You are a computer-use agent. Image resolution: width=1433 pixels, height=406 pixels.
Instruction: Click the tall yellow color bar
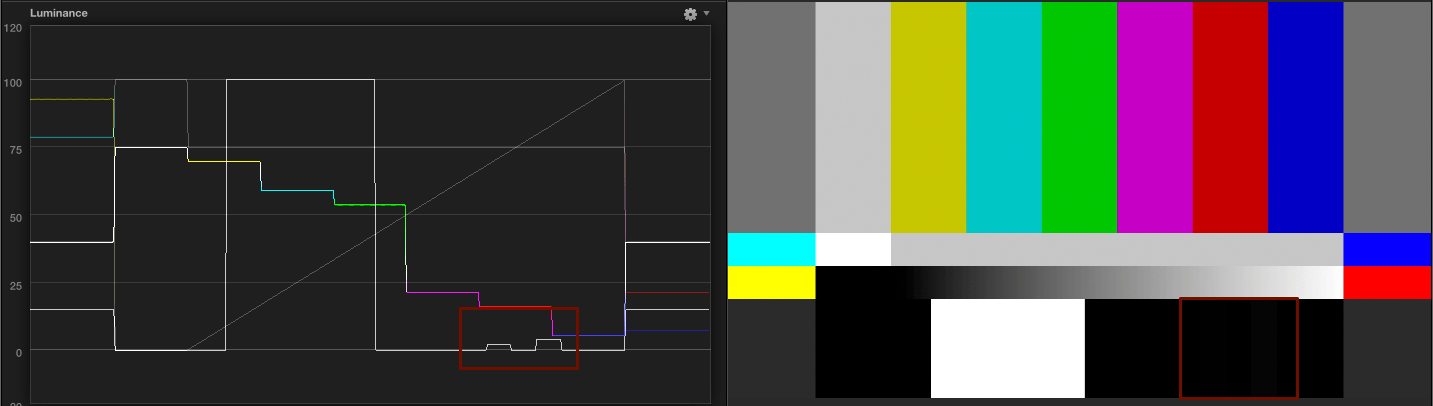[928, 117]
